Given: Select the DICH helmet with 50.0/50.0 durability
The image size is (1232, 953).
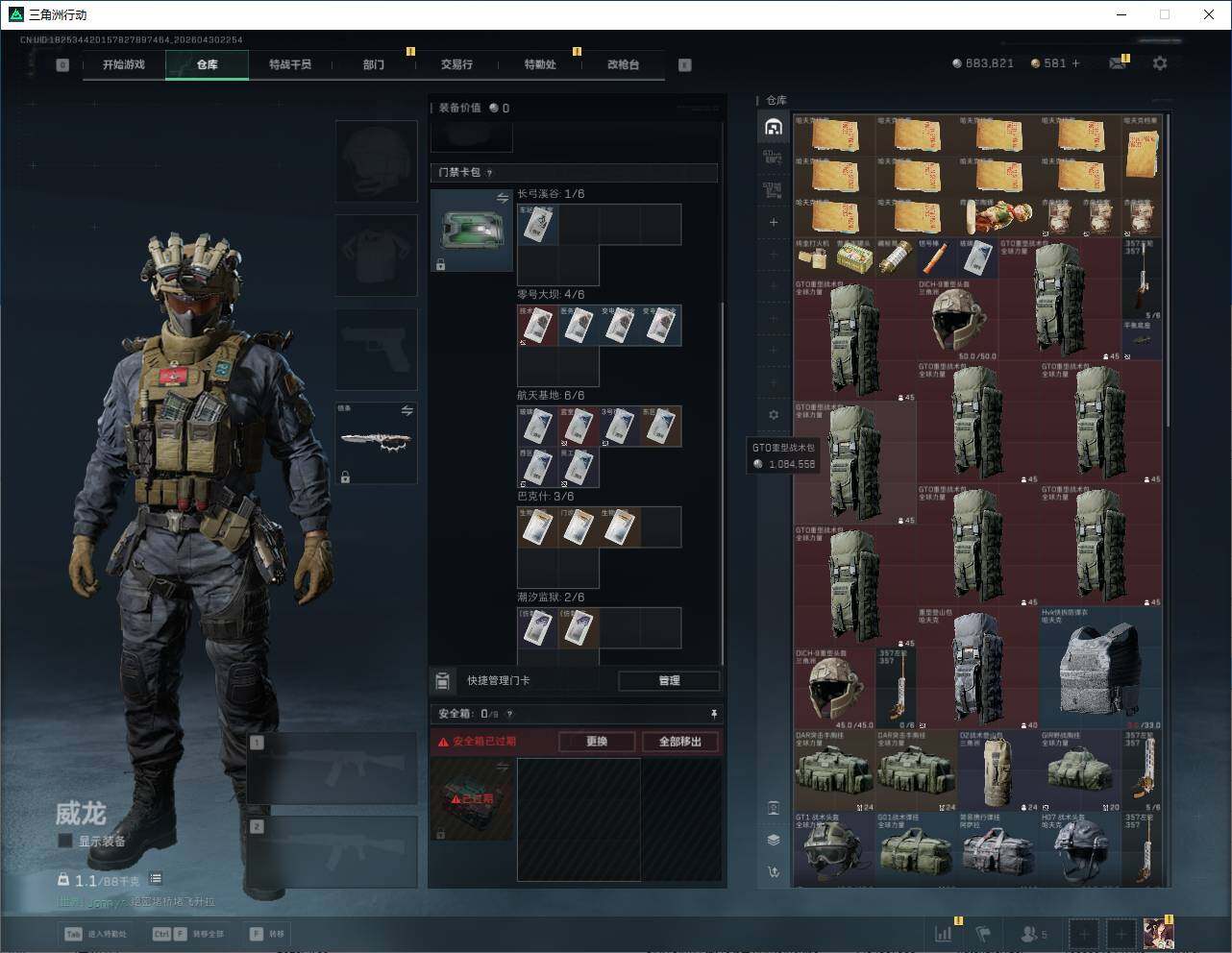Looking at the screenshot, I should click(x=958, y=320).
